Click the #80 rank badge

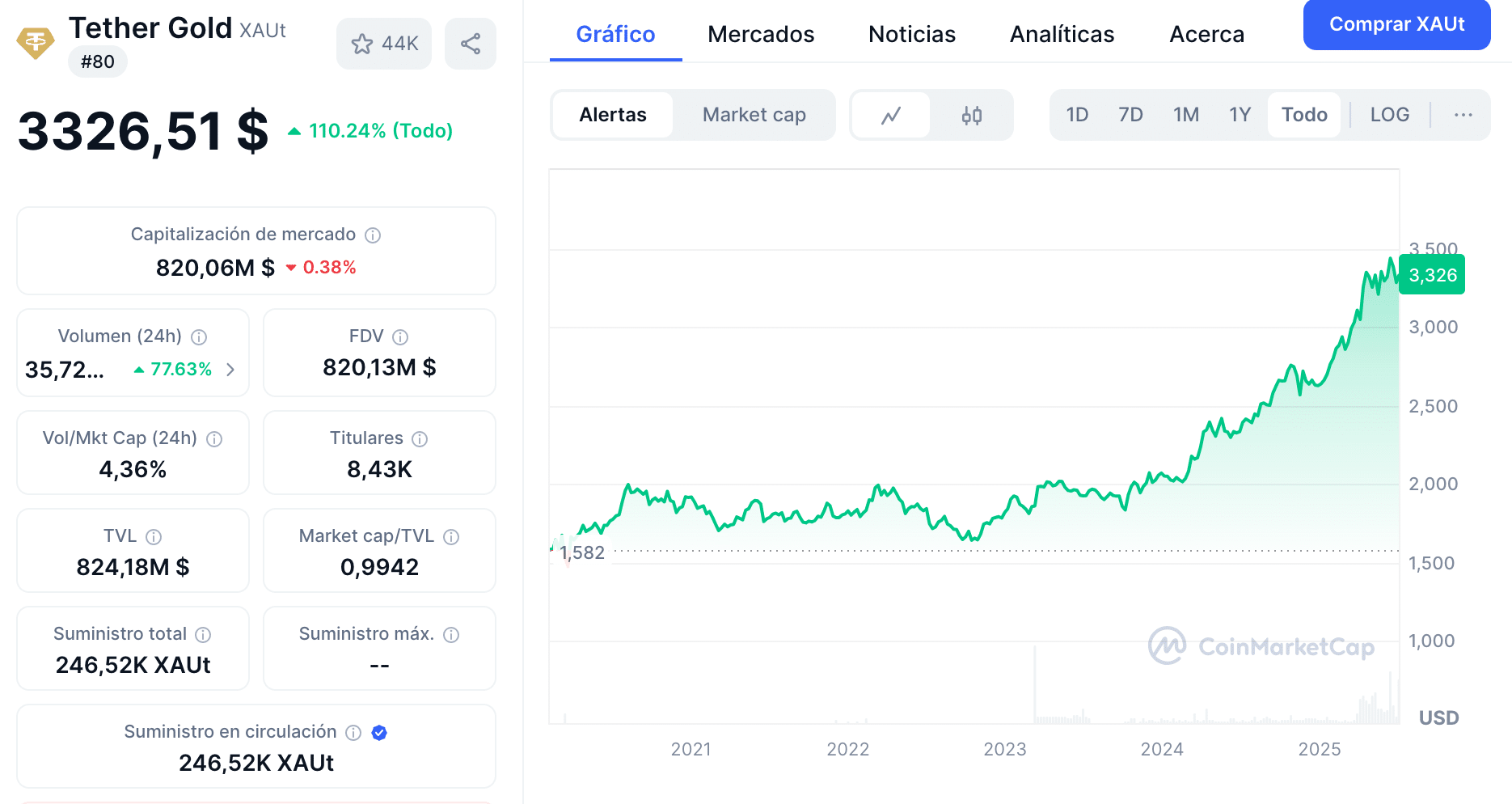pyautogui.click(x=98, y=61)
